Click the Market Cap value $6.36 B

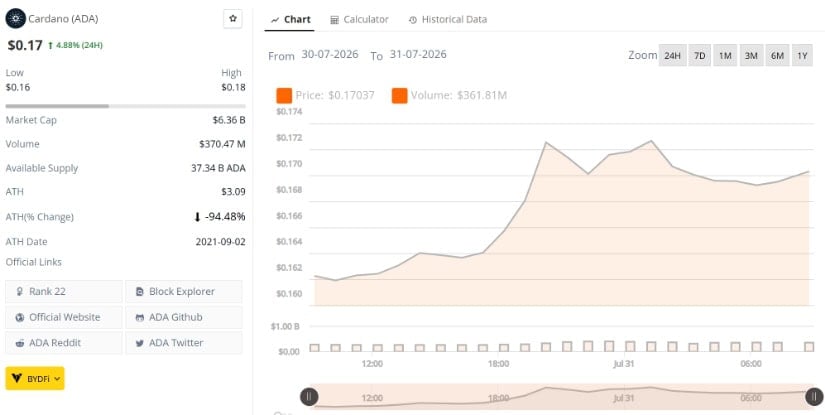pos(229,120)
